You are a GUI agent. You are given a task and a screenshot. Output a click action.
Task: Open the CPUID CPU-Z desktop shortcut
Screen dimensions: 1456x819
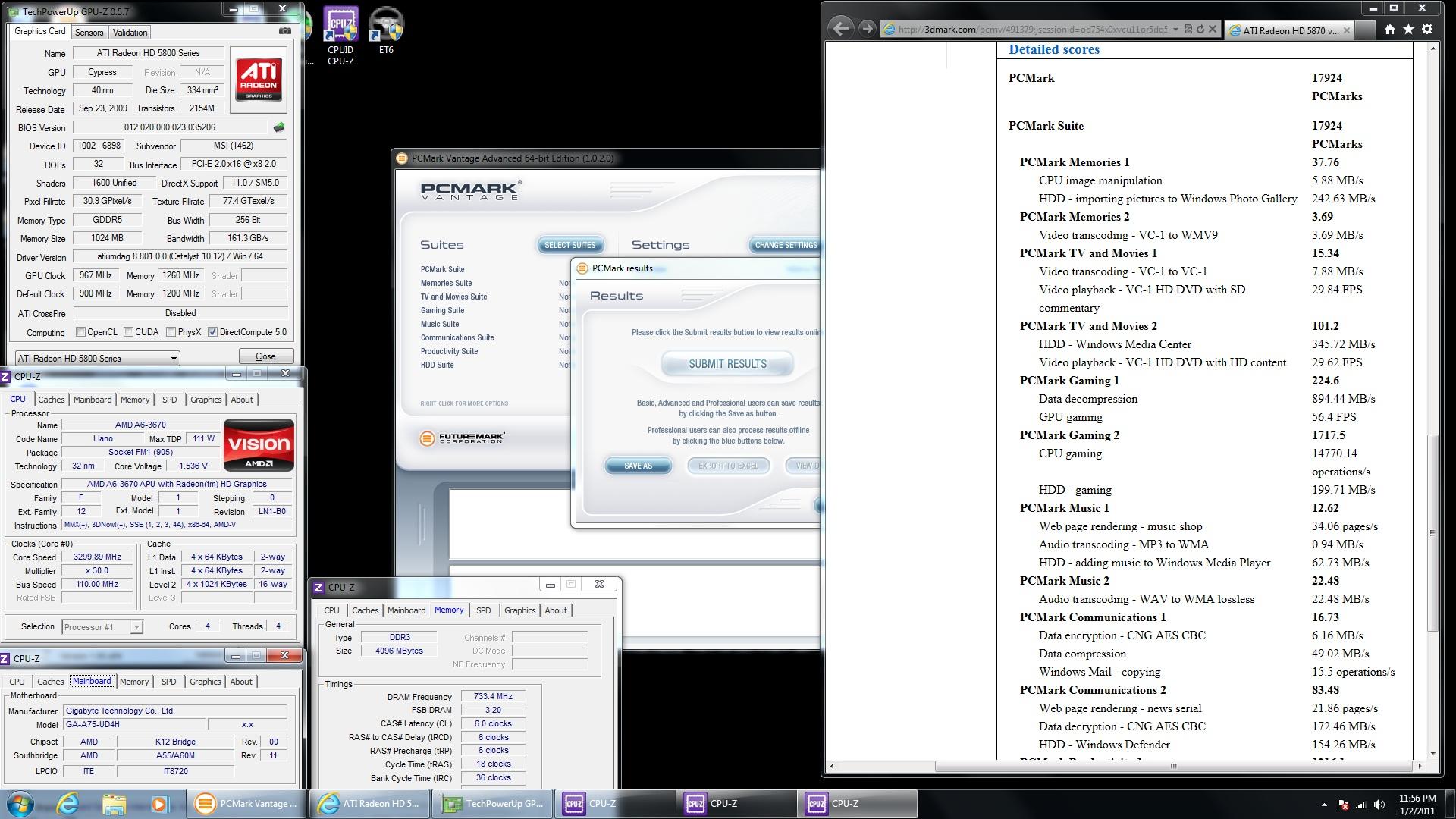point(340,36)
